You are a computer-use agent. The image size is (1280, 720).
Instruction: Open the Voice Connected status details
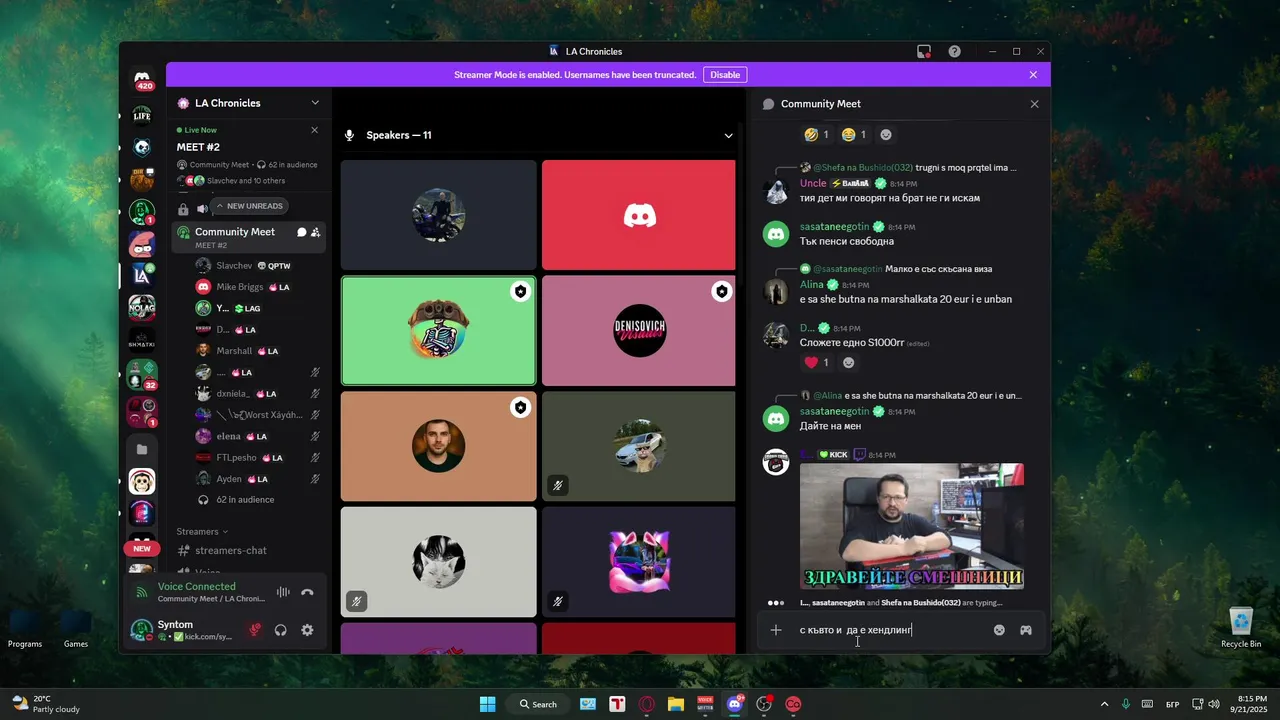click(x=197, y=587)
